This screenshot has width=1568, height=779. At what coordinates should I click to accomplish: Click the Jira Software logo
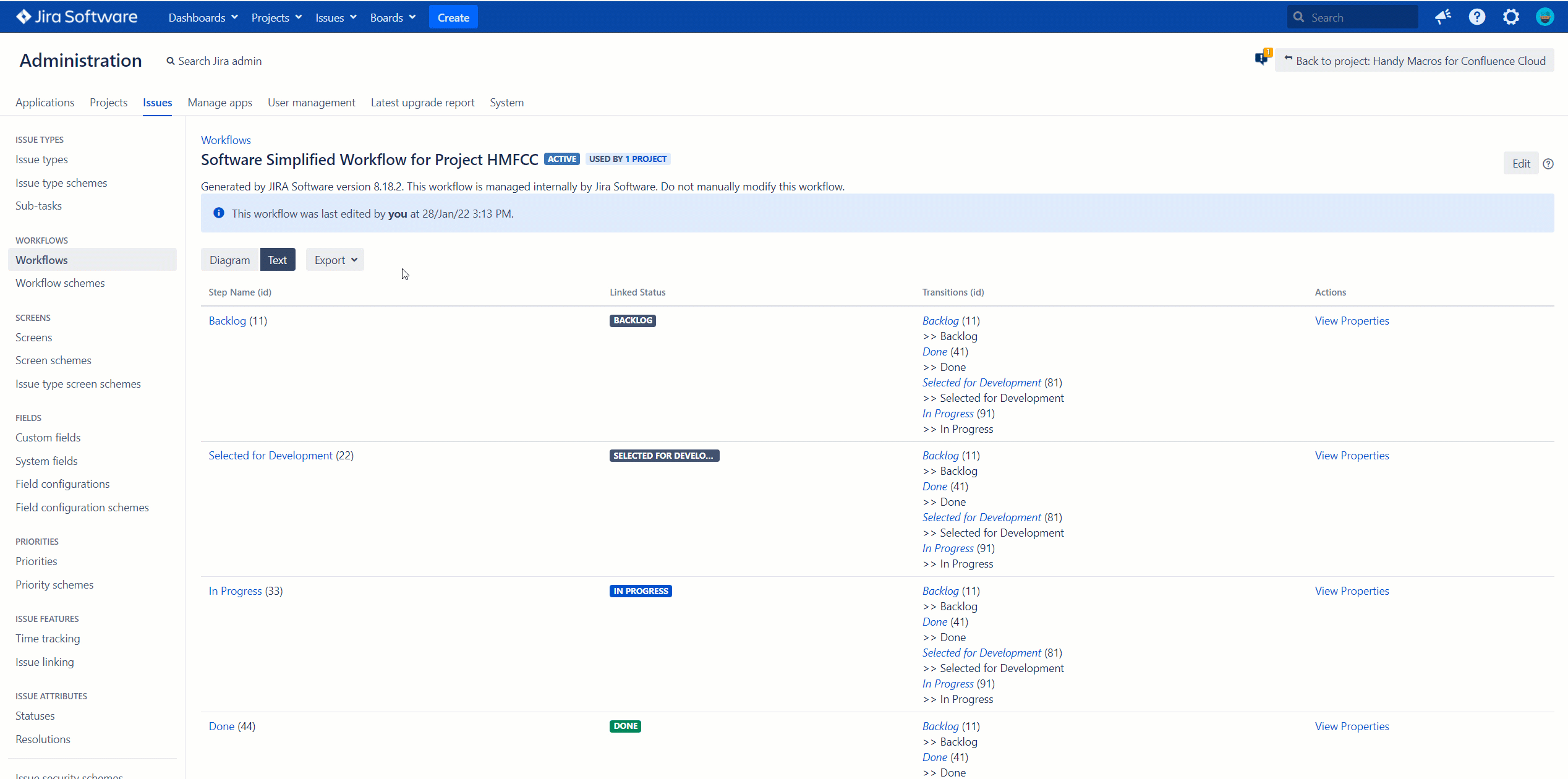pyautogui.click(x=77, y=17)
